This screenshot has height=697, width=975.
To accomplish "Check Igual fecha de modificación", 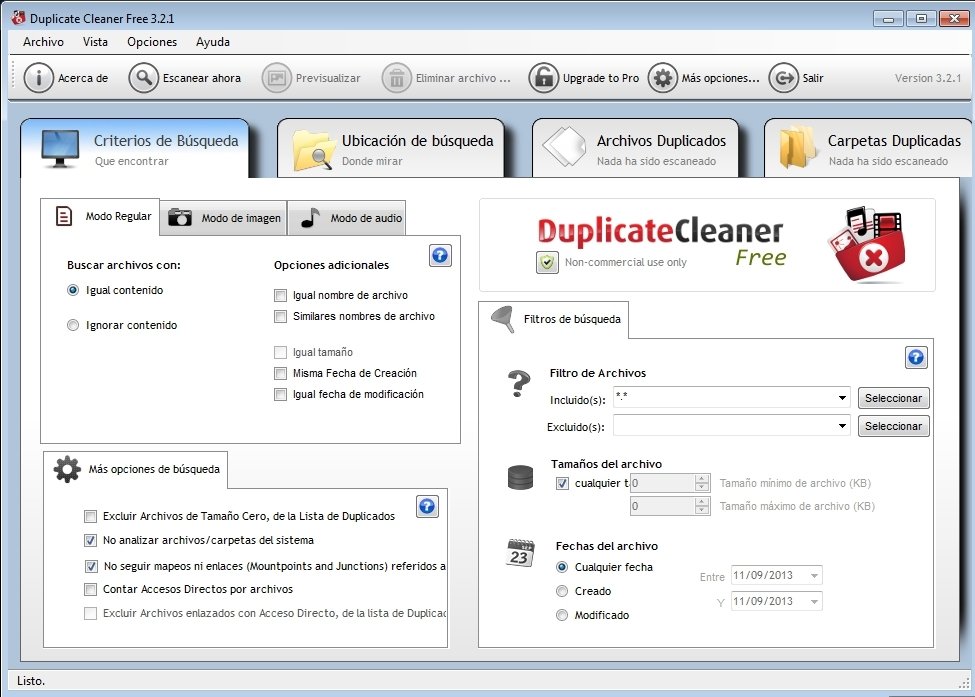I will [281, 395].
